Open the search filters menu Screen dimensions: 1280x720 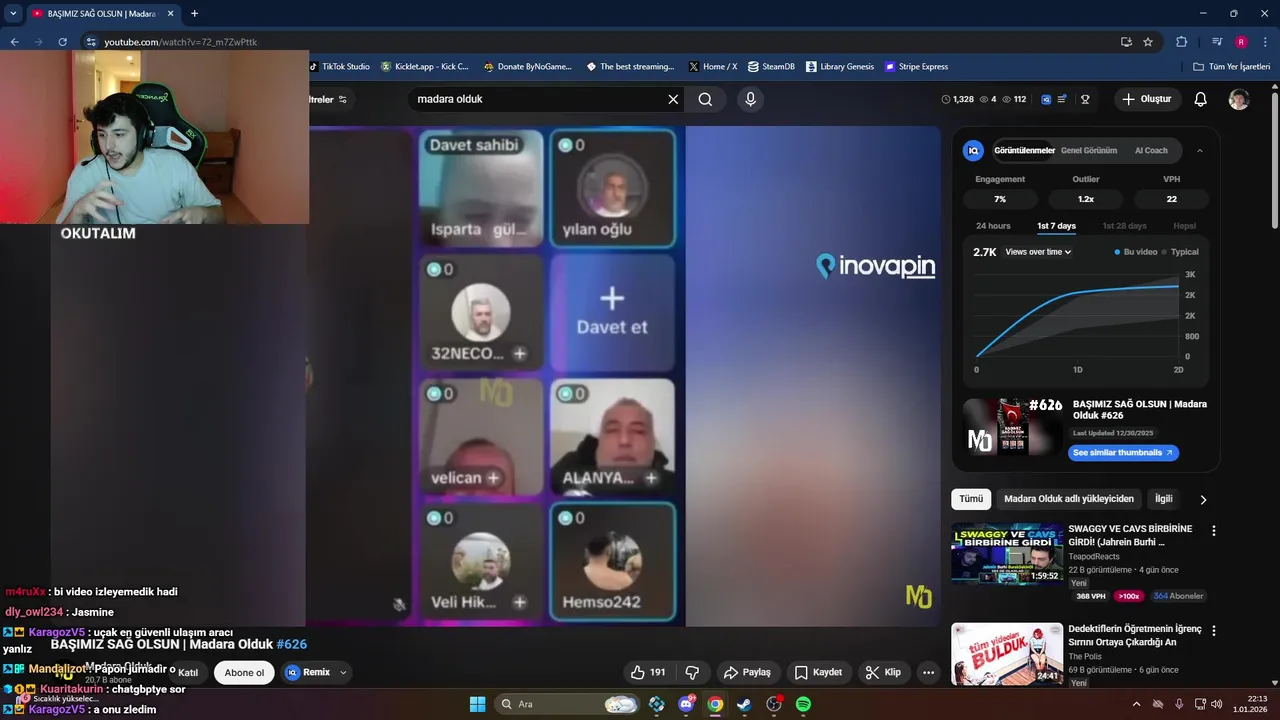328,99
